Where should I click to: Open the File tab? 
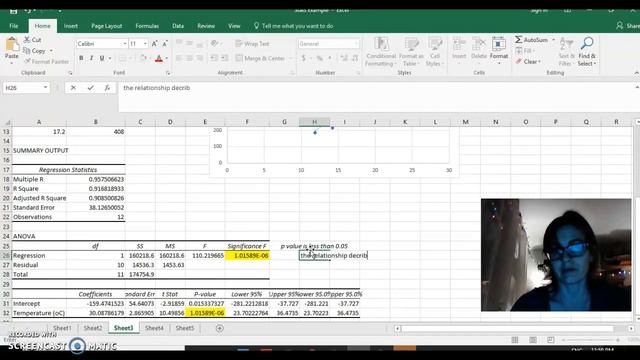tap(13, 26)
